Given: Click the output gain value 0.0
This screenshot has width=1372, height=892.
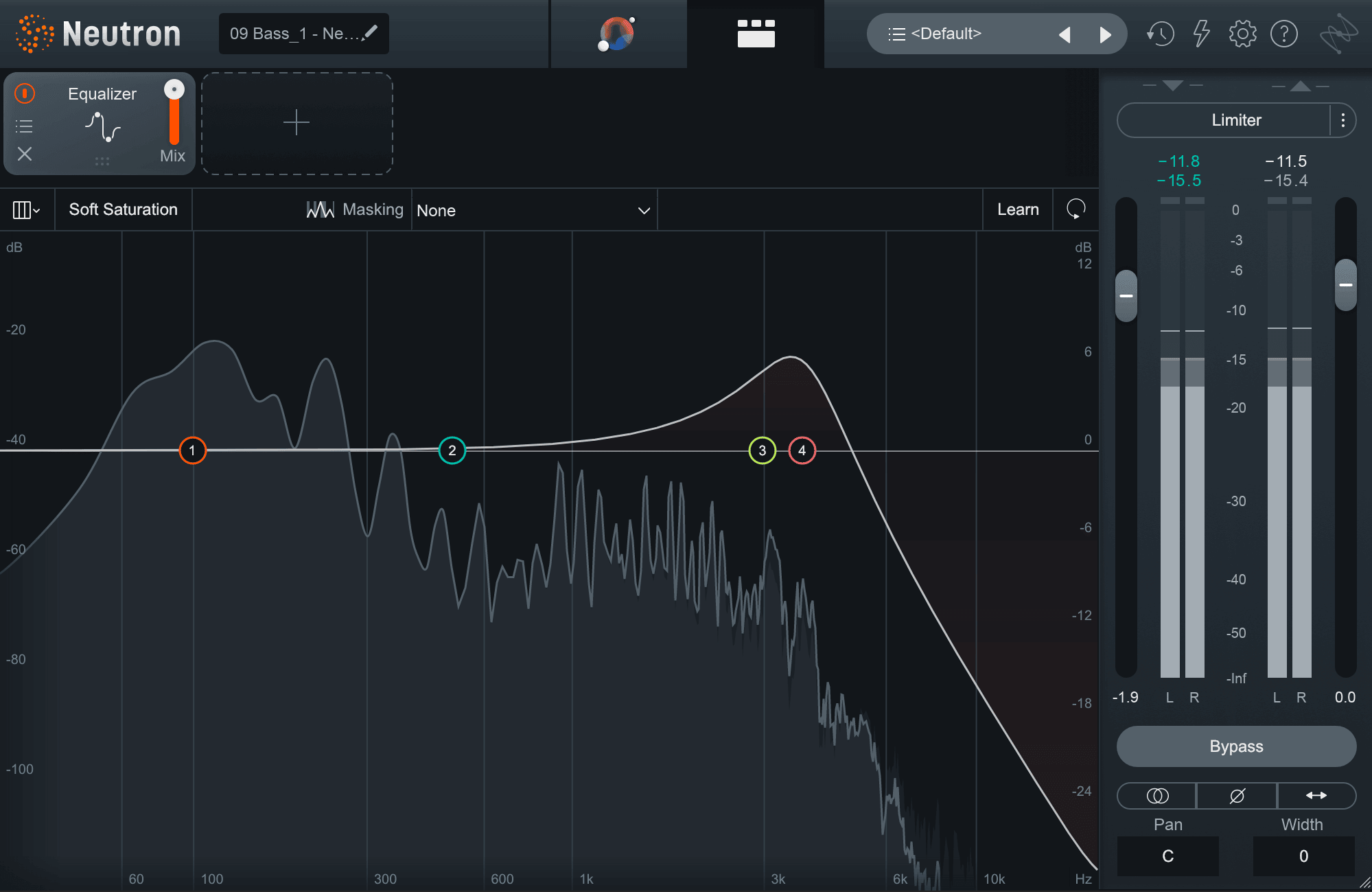Looking at the screenshot, I should pos(1345,698).
